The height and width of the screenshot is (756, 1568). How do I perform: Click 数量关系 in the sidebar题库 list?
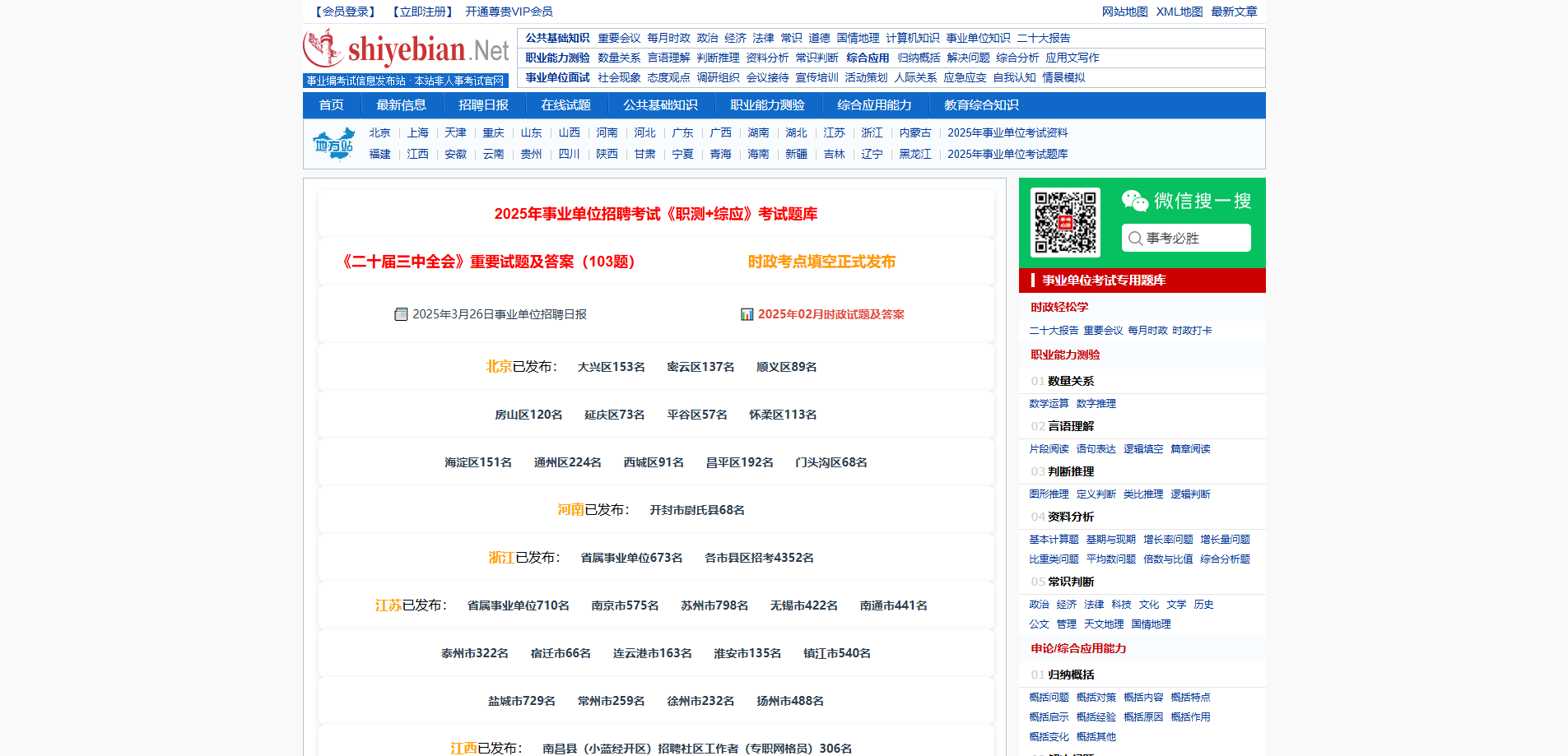[1072, 381]
